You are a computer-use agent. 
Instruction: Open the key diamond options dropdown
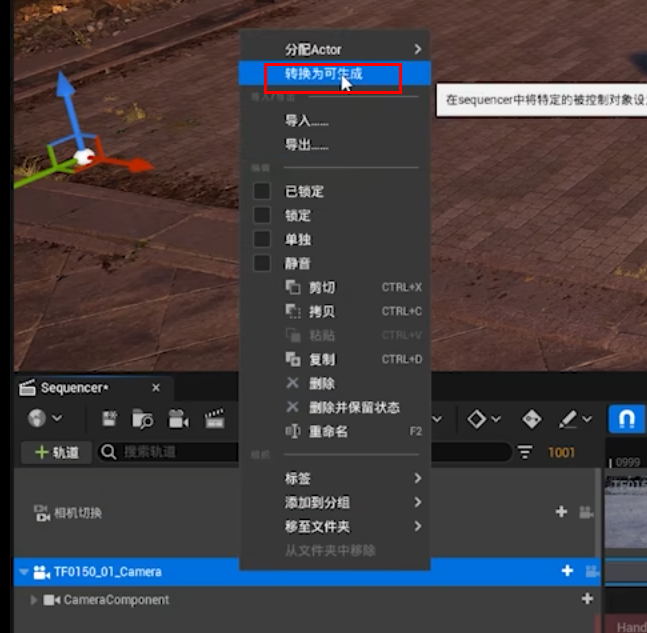[x=484, y=419]
